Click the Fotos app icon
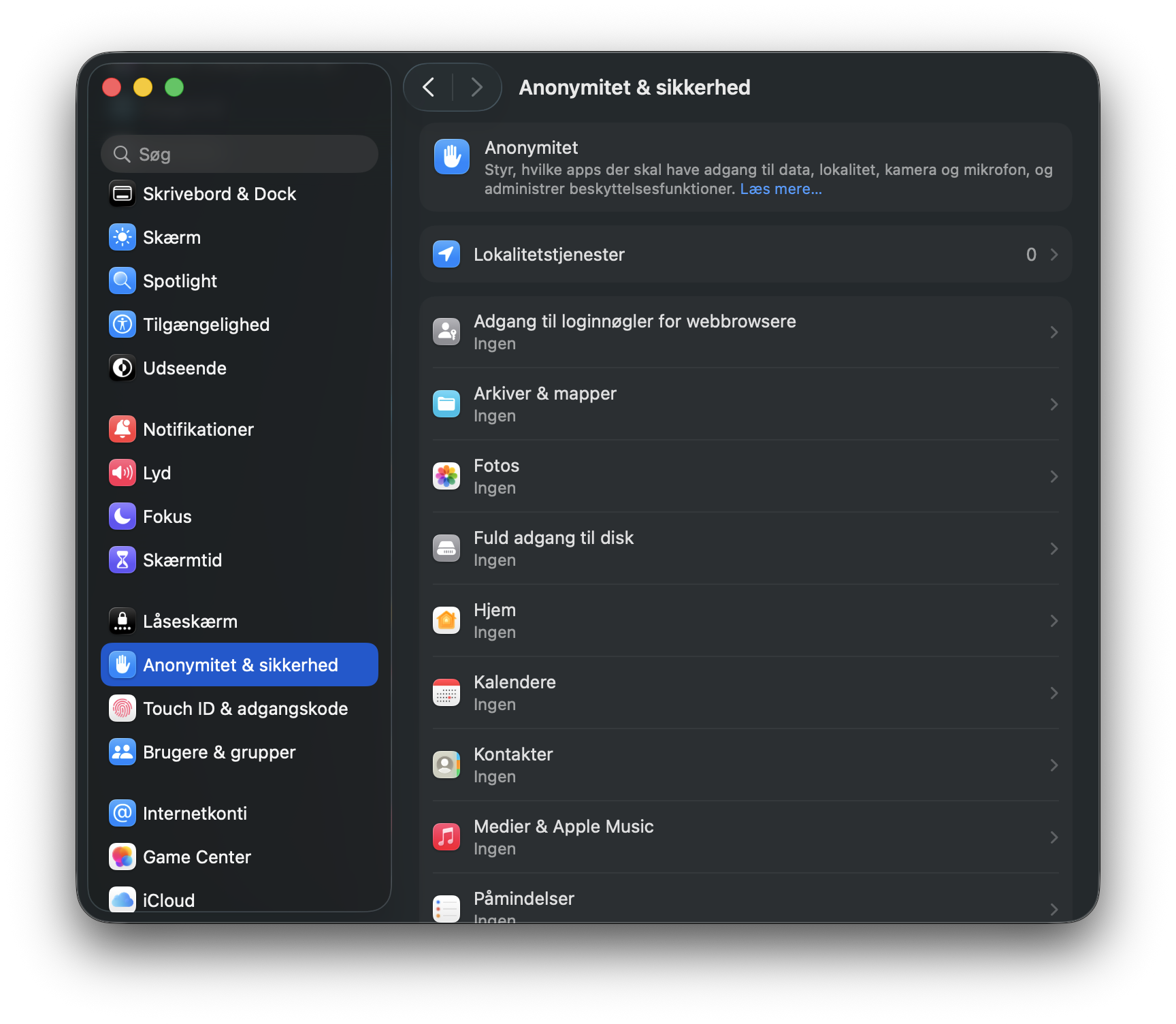This screenshot has width=1176, height=1024. click(x=446, y=477)
